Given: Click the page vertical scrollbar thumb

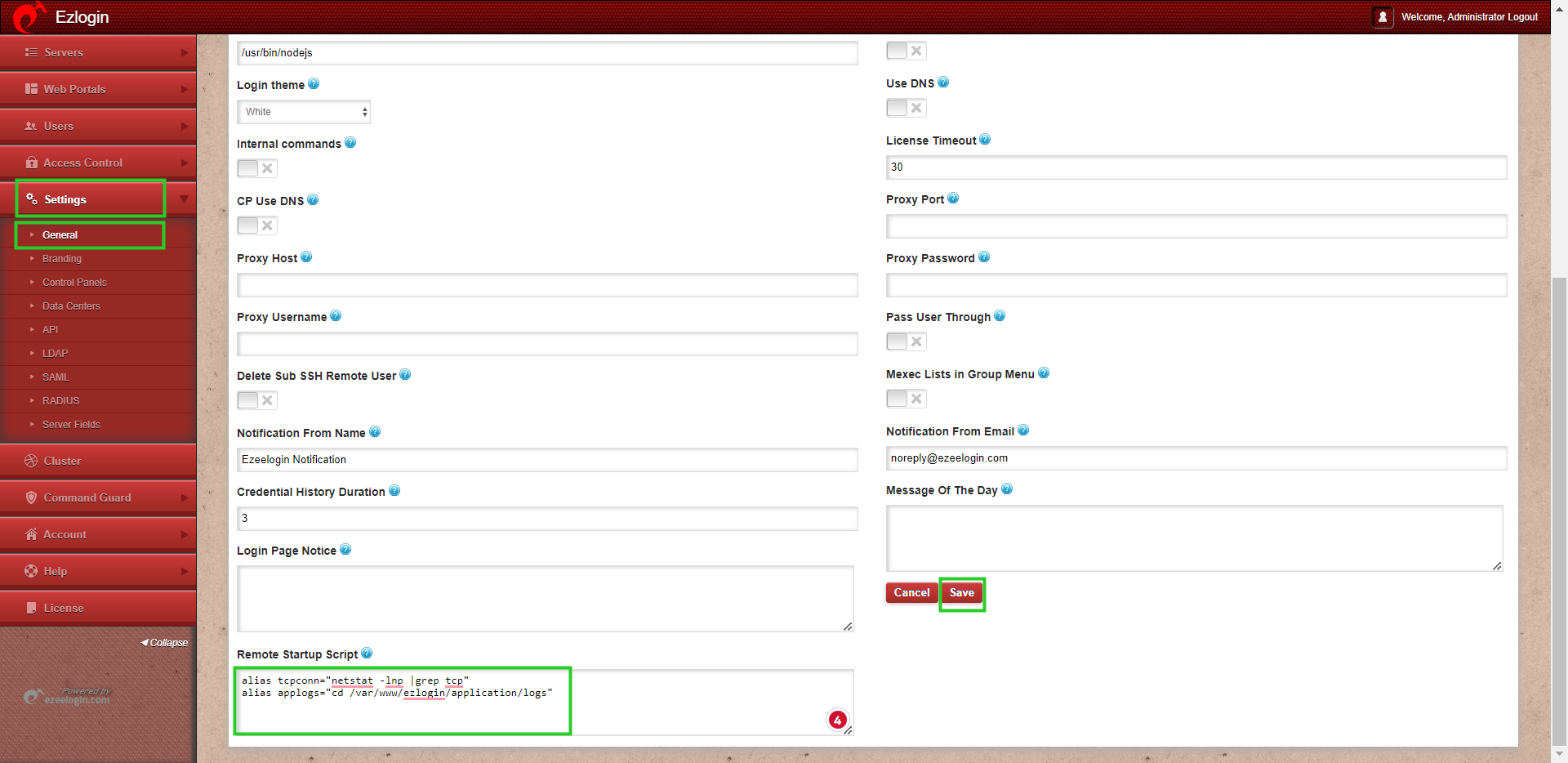Looking at the screenshot, I should pyautogui.click(x=1559, y=511).
